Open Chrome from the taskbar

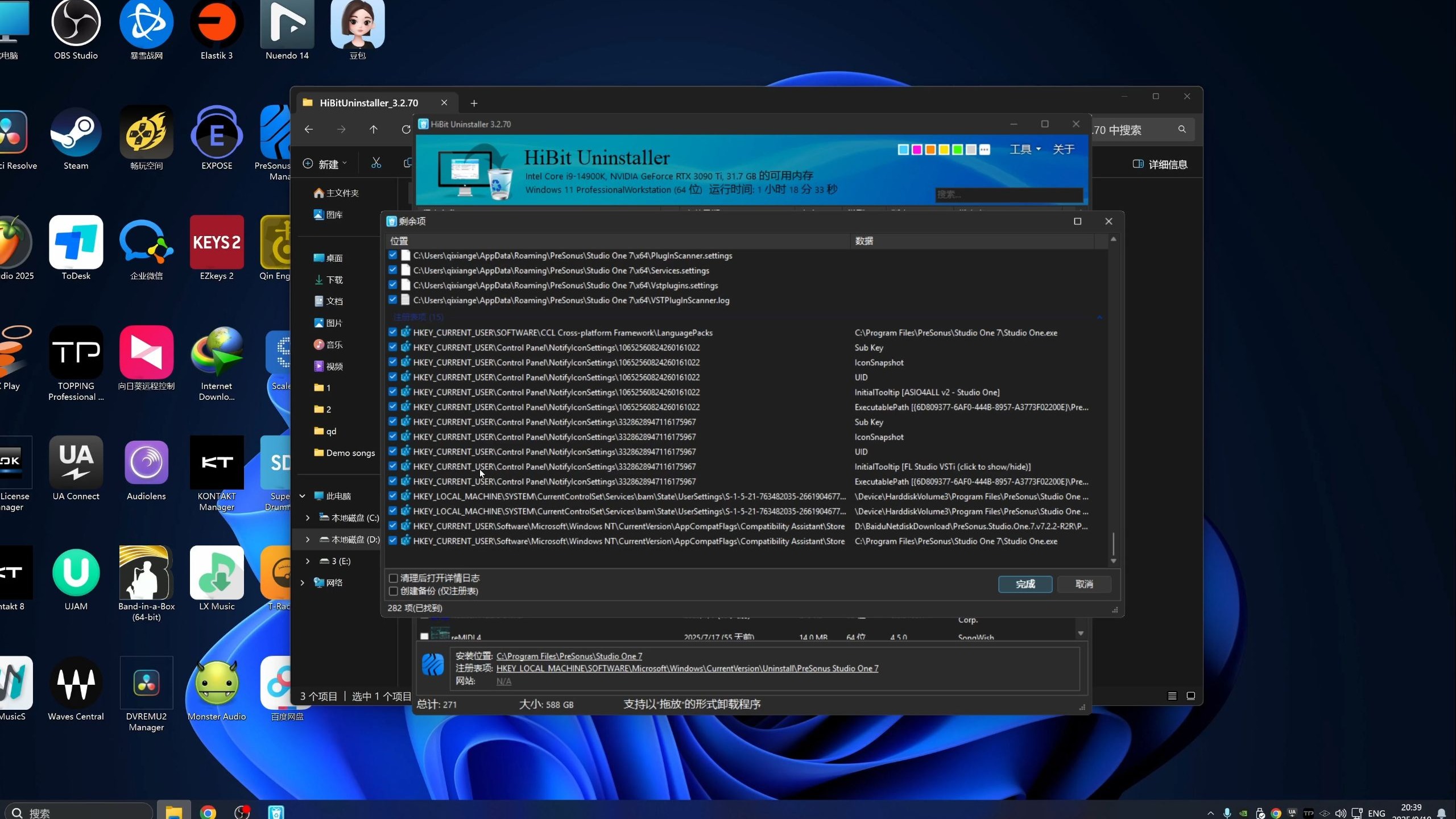208,813
